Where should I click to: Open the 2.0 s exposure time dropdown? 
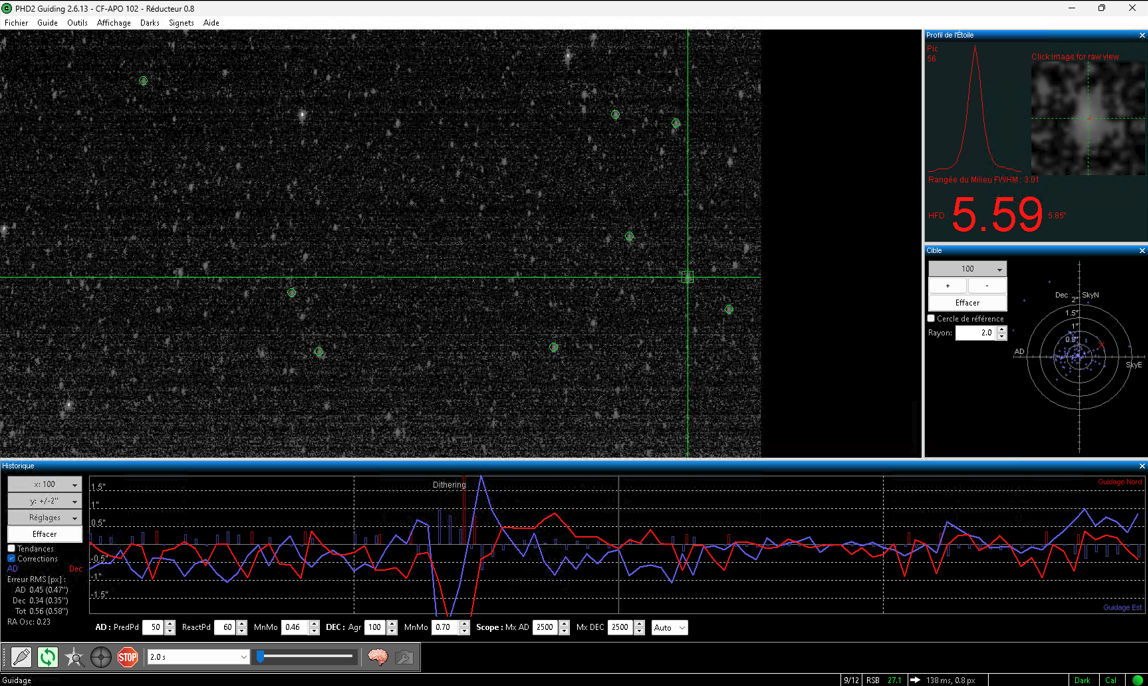pos(198,657)
